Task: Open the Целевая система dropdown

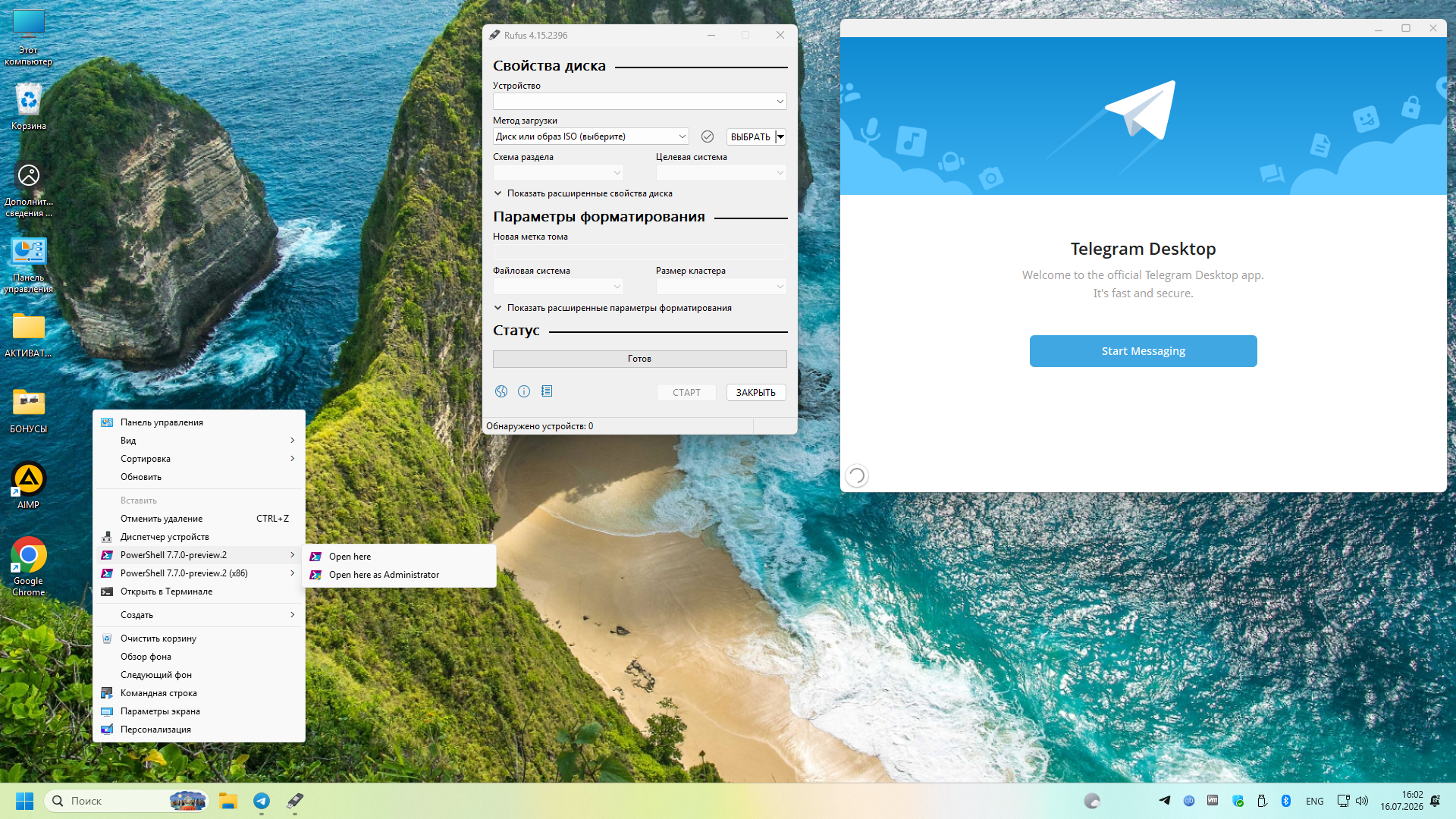Action: (x=721, y=173)
